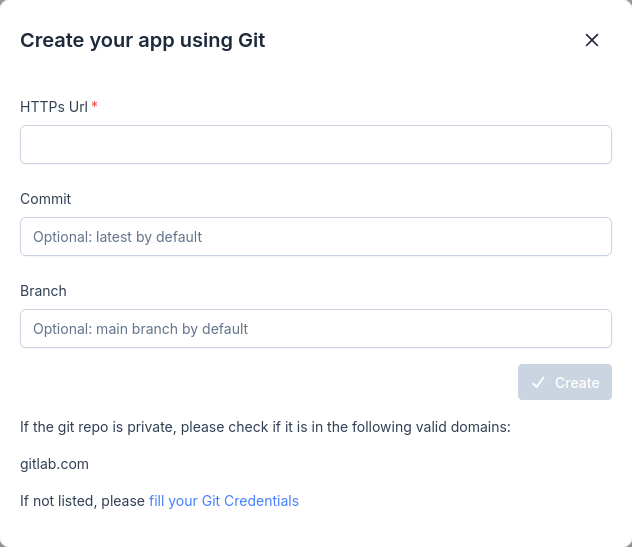Click the dialog title 'Create your app using Git'
This screenshot has width=632, height=547.
coord(142,41)
